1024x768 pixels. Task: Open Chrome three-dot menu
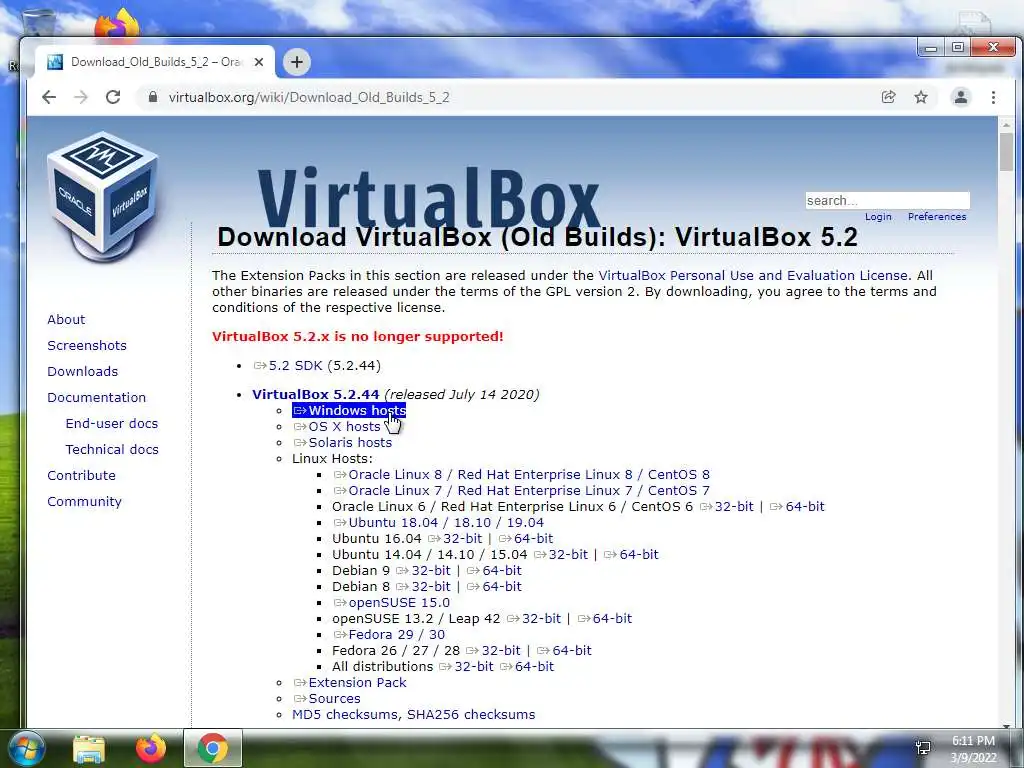[x=993, y=97]
